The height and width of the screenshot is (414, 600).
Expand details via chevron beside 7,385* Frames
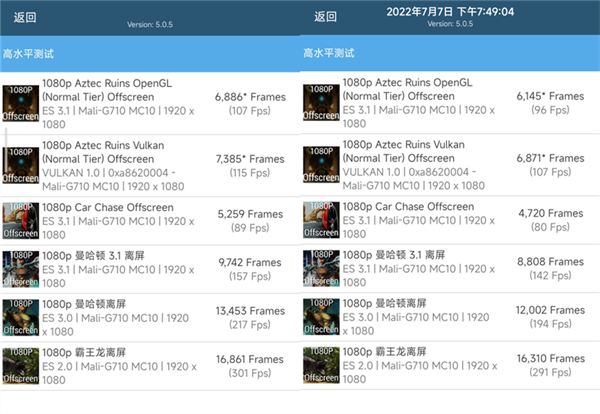(x=291, y=164)
